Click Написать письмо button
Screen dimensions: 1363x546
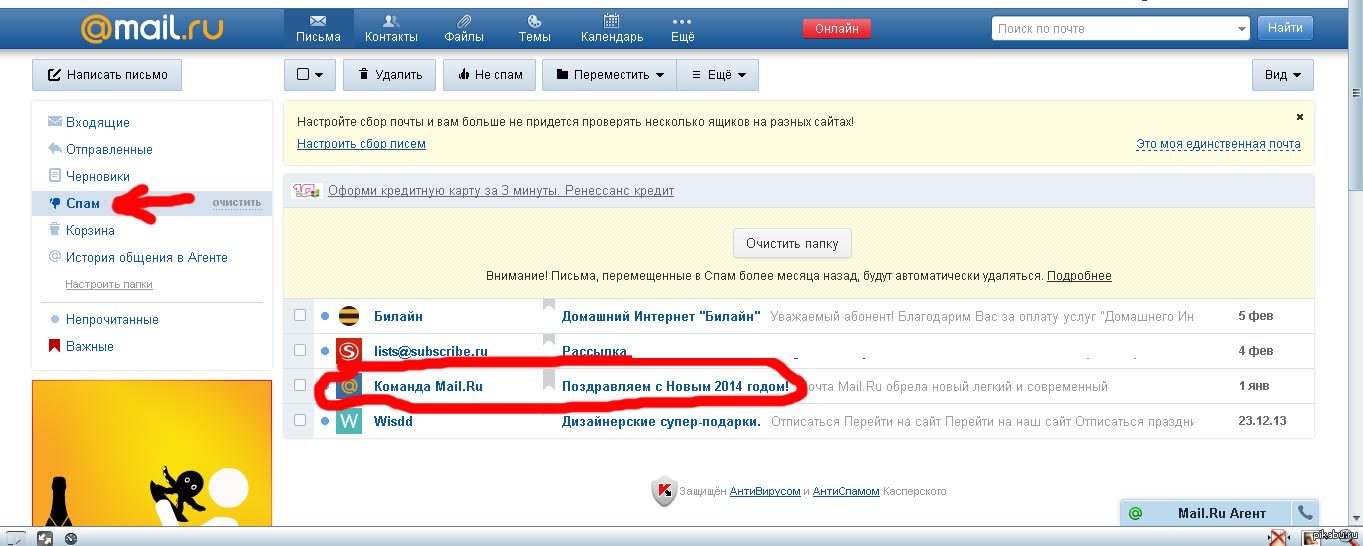click(107, 74)
